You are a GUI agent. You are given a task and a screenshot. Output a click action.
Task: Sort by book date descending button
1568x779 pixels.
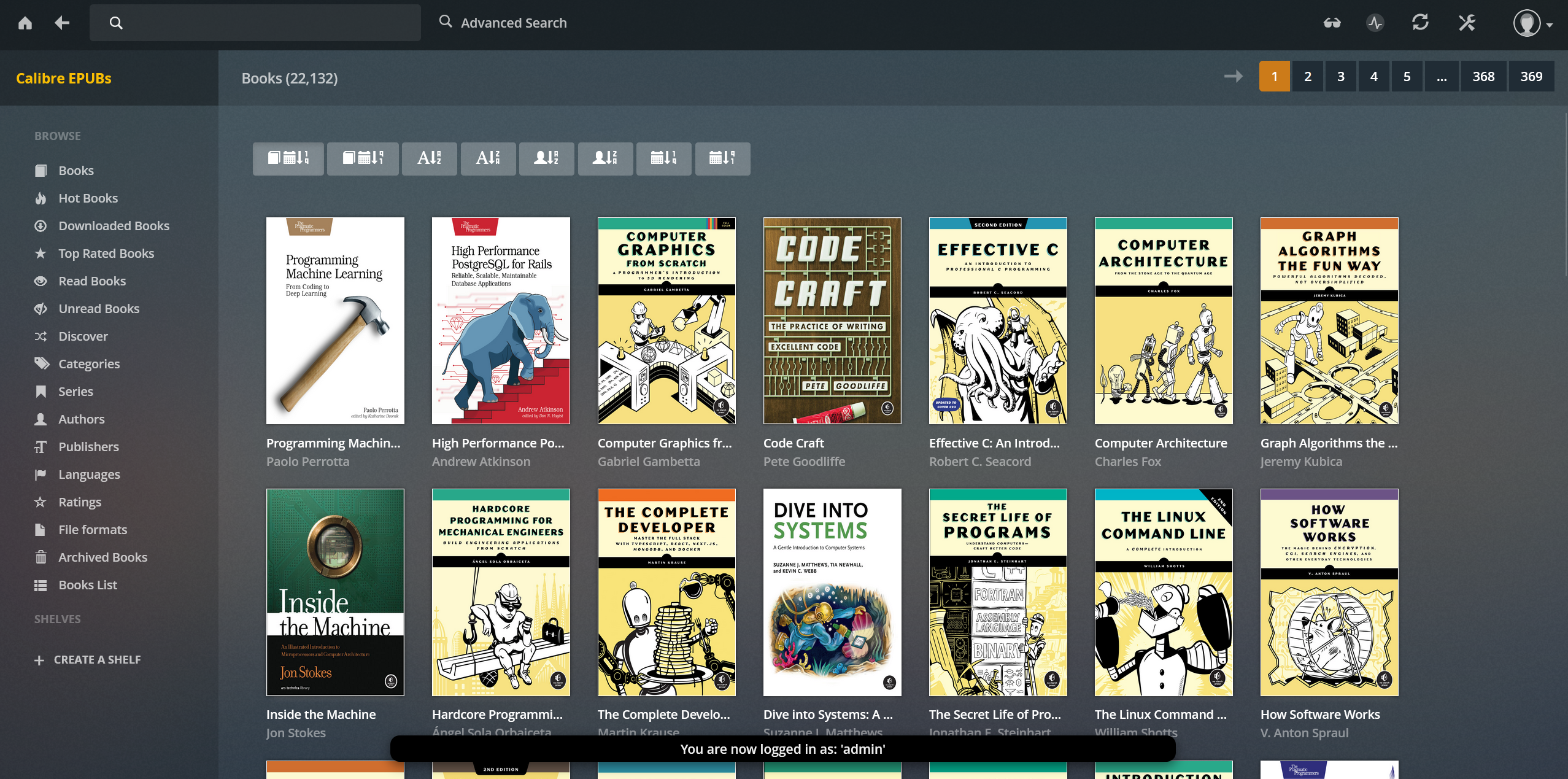tap(363, 159)
